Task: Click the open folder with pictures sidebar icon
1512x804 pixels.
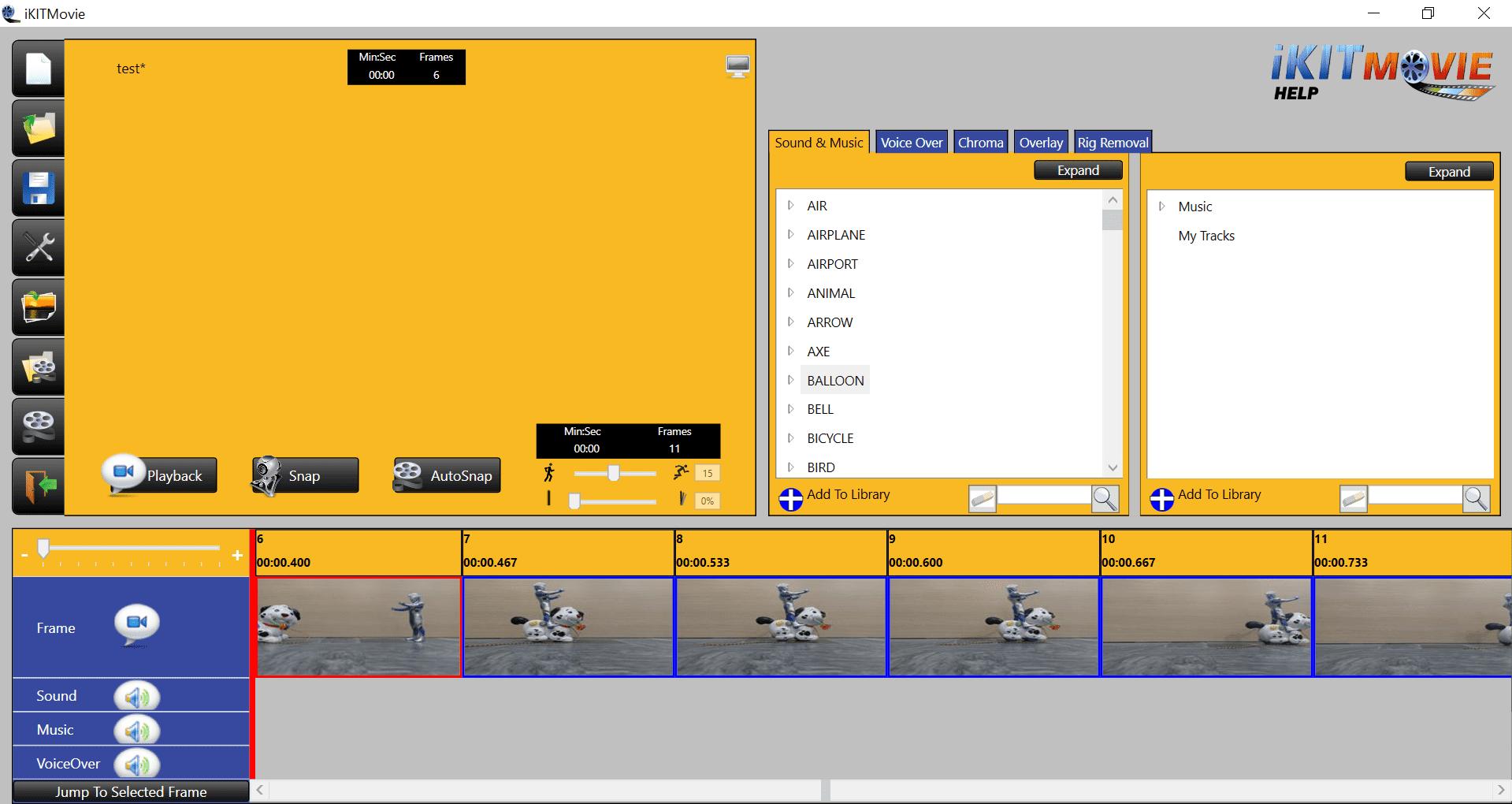Action: tap(38, 307)
